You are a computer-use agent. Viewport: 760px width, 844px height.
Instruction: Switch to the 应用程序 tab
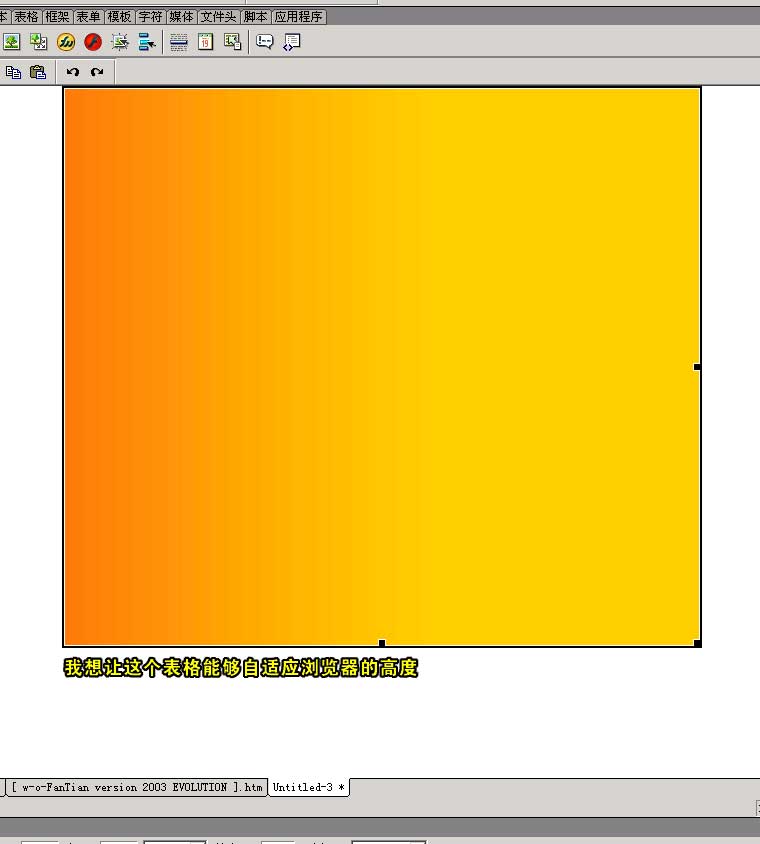click(298, 17)
